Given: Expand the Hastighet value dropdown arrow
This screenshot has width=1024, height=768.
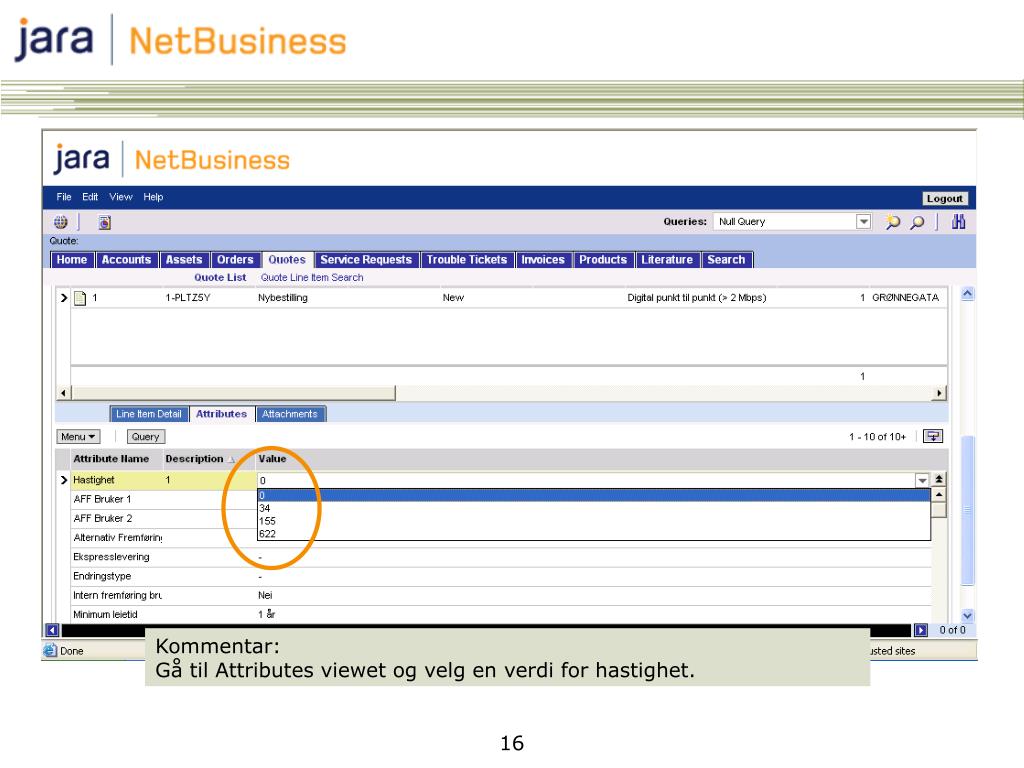Looking at the screenshot, I should tap(922, 481).
